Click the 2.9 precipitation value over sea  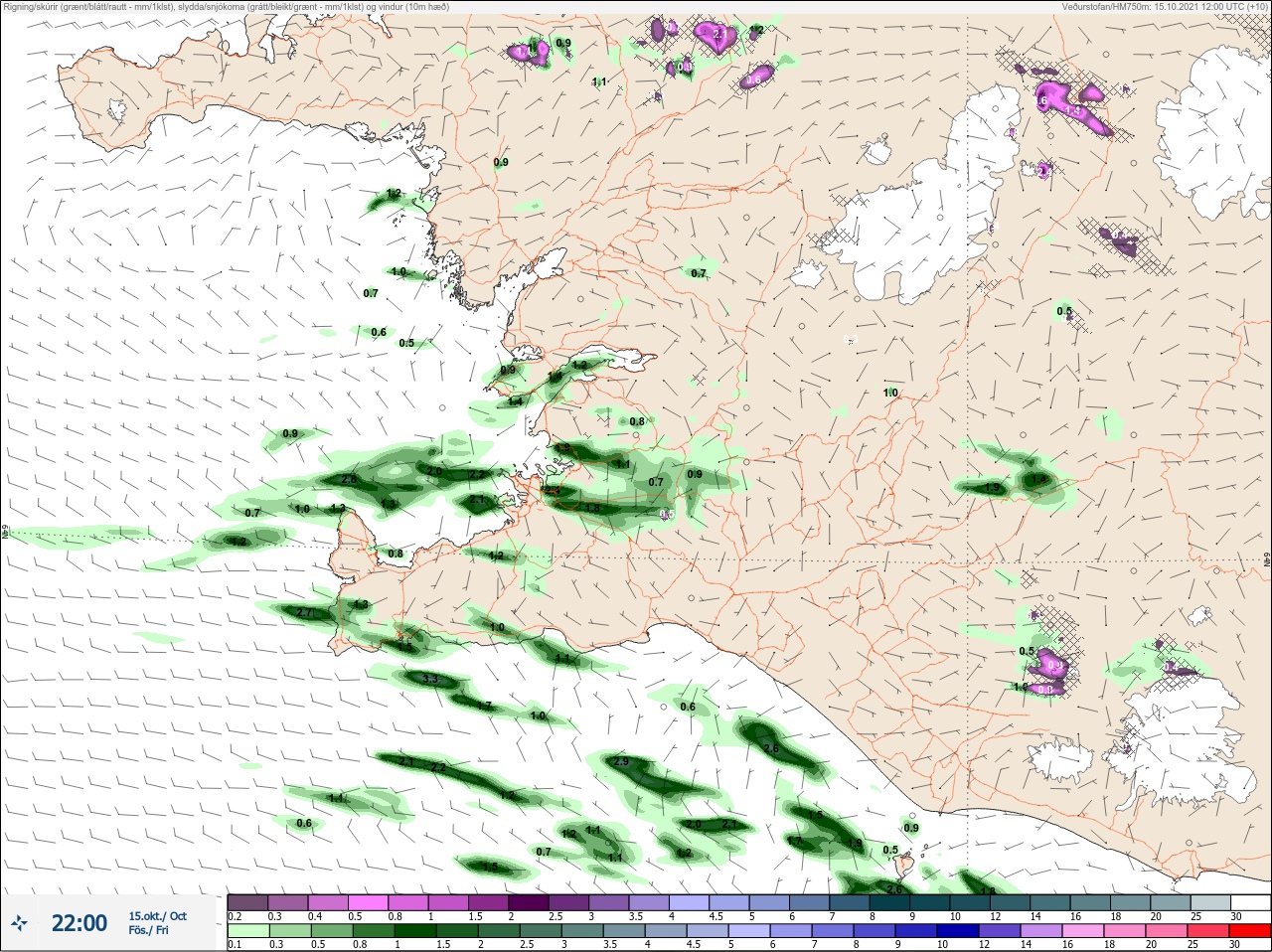pyautogui.click(x=621, y=761)
